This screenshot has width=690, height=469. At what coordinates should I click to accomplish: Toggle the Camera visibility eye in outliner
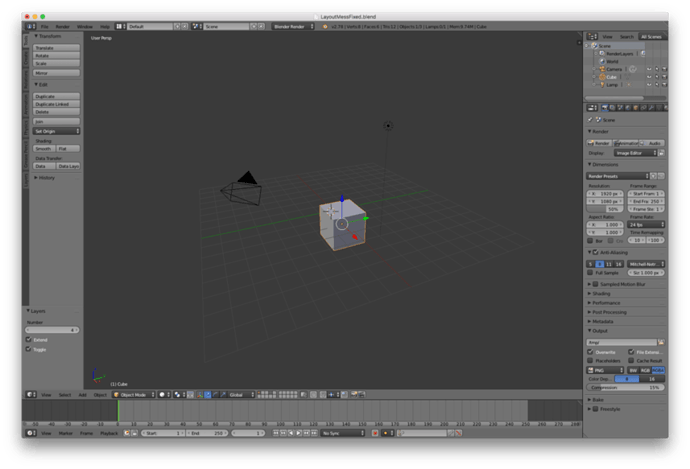coord(649,69)
